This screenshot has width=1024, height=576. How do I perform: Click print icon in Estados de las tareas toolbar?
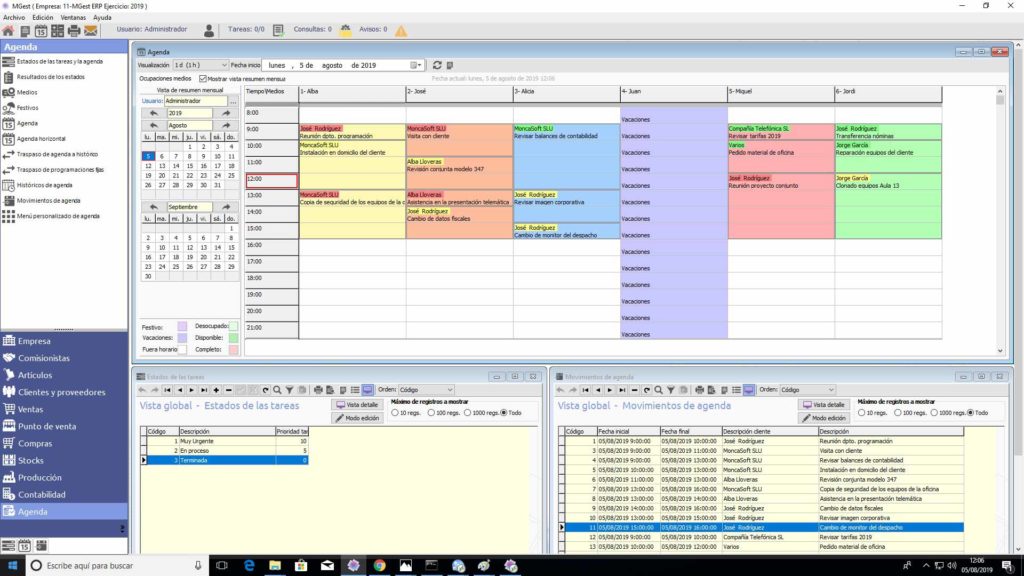(x=318, y=390)
